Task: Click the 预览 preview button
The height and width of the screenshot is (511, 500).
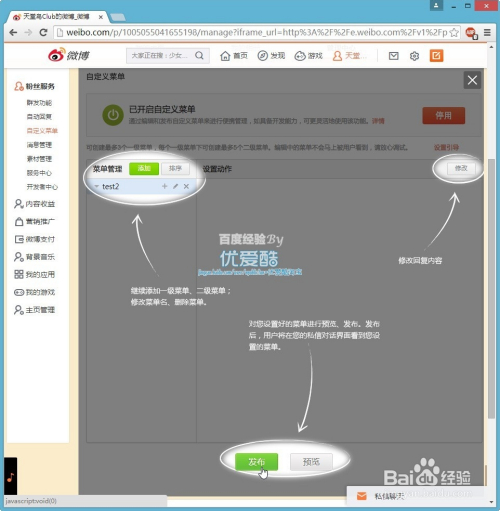Action: point(311,462)
